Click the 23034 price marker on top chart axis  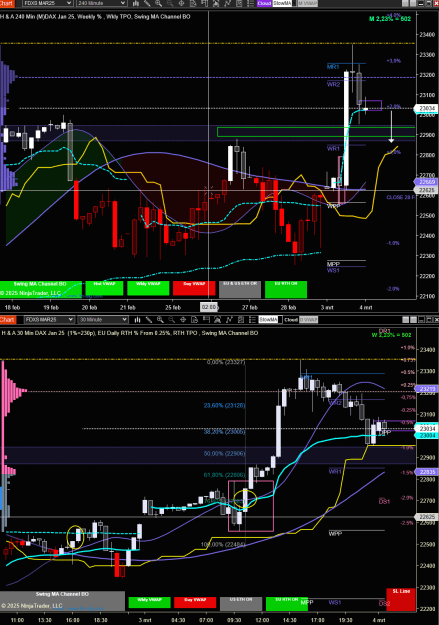pos(427,108)
